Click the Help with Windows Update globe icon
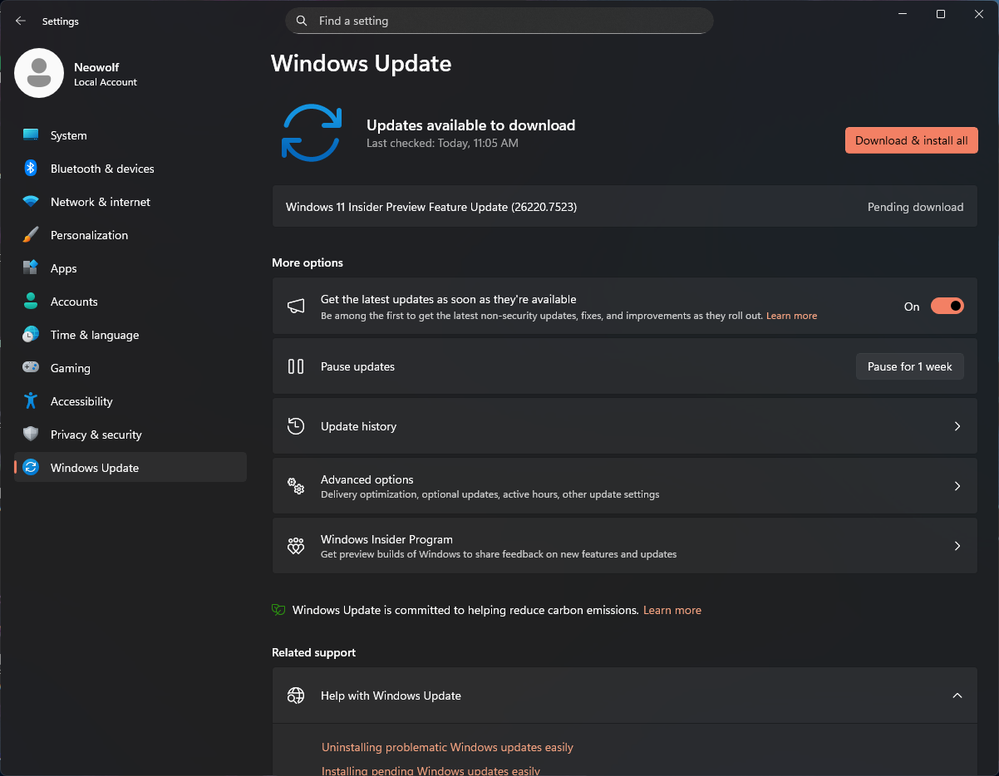This screenshot has height=776, width=999. coord(296,696)
